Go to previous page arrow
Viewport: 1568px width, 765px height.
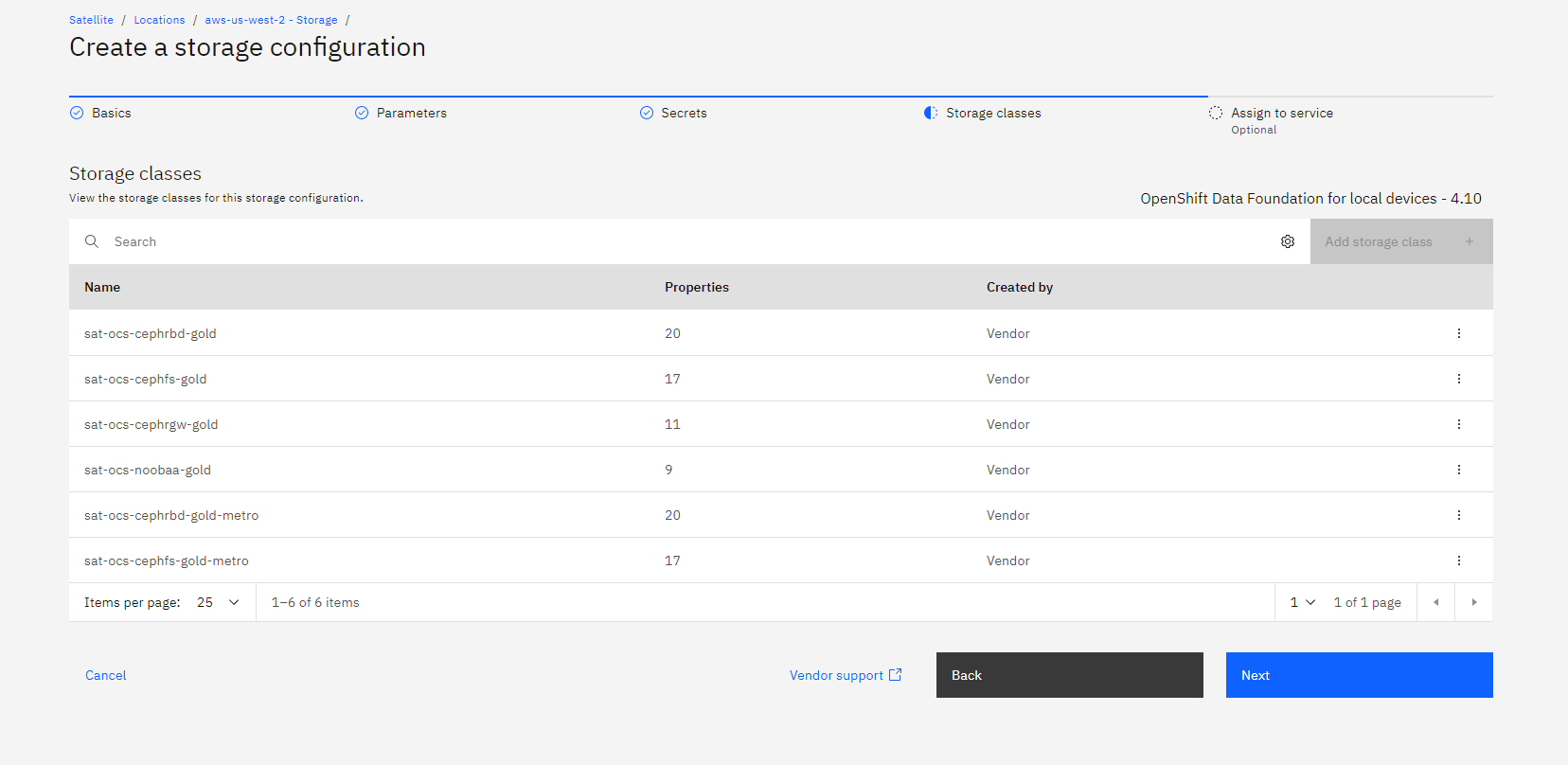1436,602
